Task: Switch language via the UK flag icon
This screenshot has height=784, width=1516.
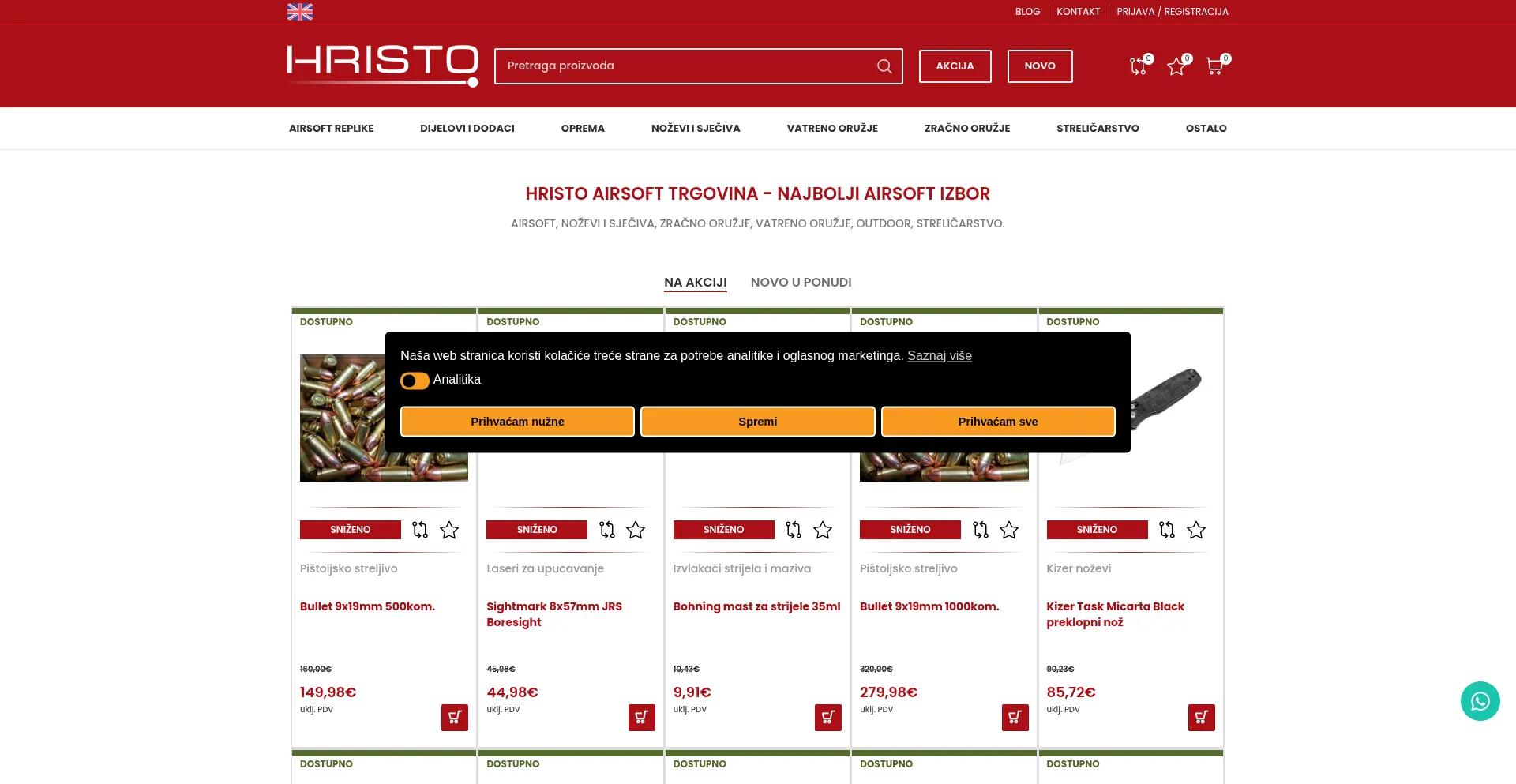Action: coord(300,12)
